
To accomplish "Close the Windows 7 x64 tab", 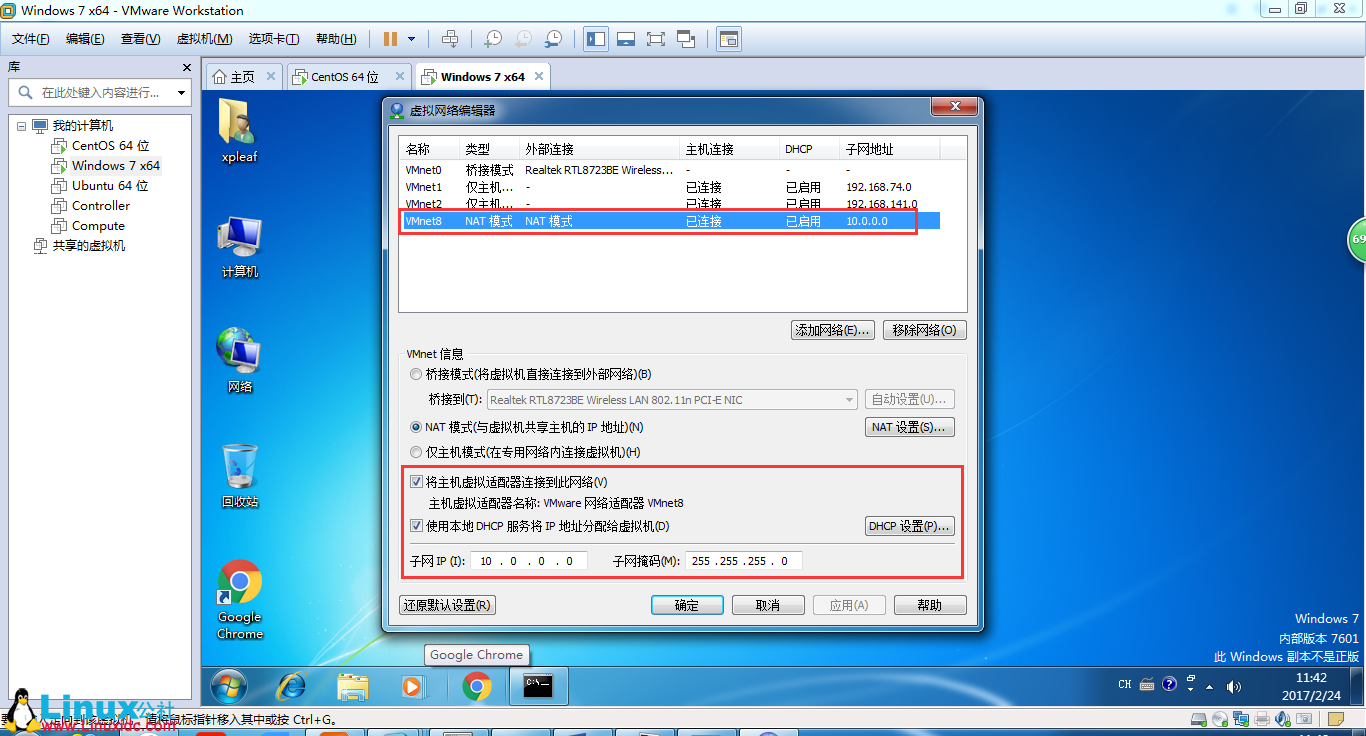I will [539, 76].
